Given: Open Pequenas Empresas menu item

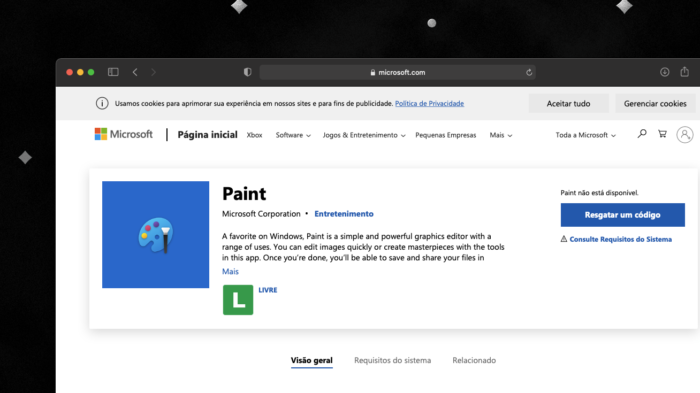Looking at the screenshot, I should coord(446,135).
